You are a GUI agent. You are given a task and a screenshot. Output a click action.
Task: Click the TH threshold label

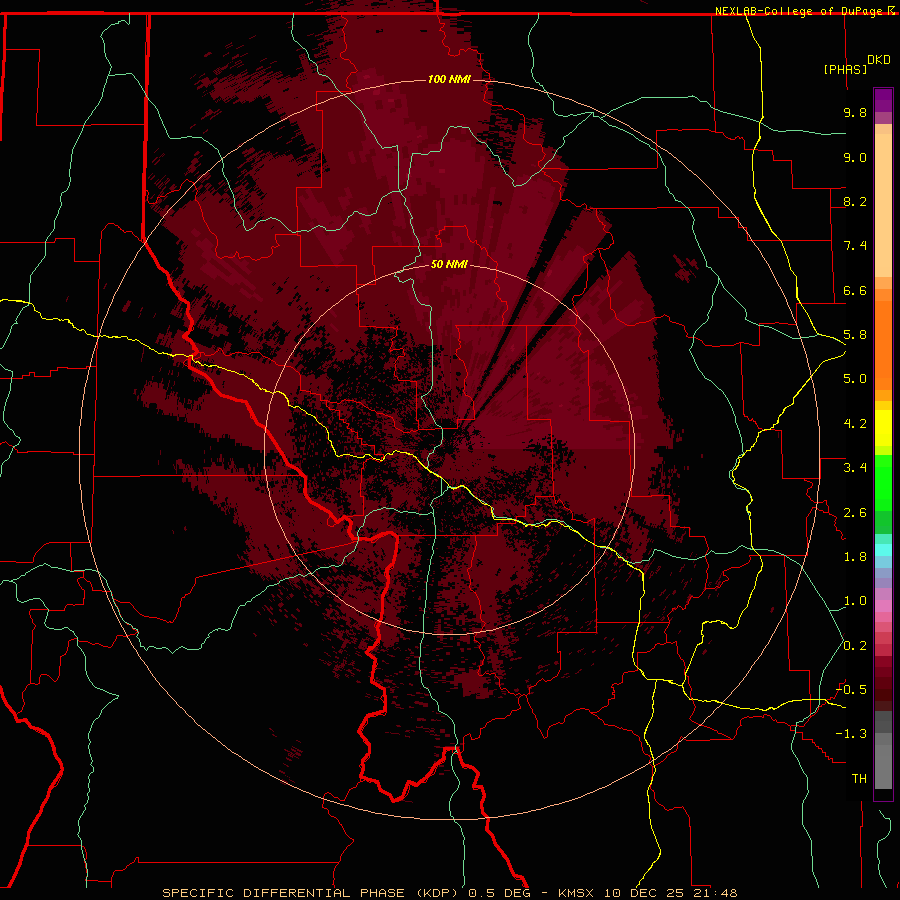click(x=859, y=779)
